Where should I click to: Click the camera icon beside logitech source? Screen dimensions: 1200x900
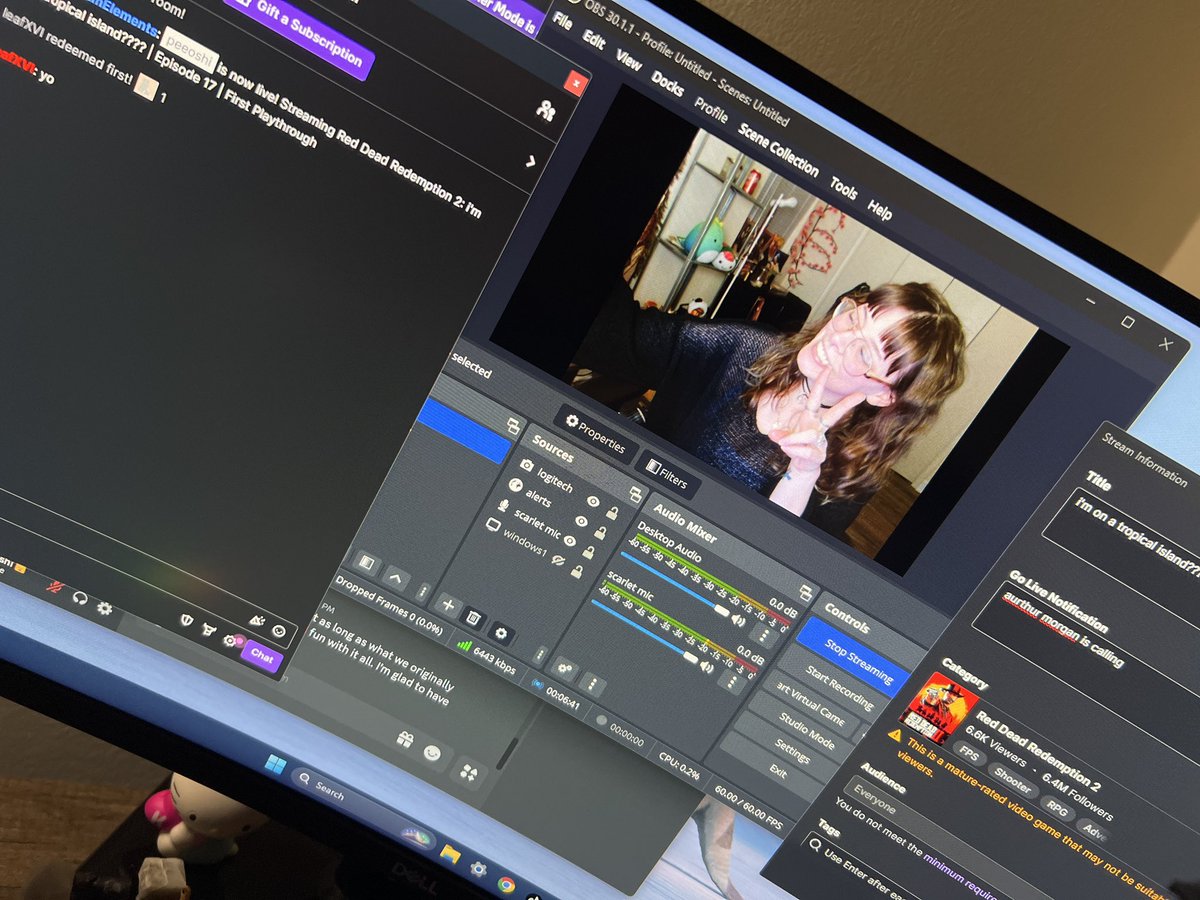(x=527, y=466)
